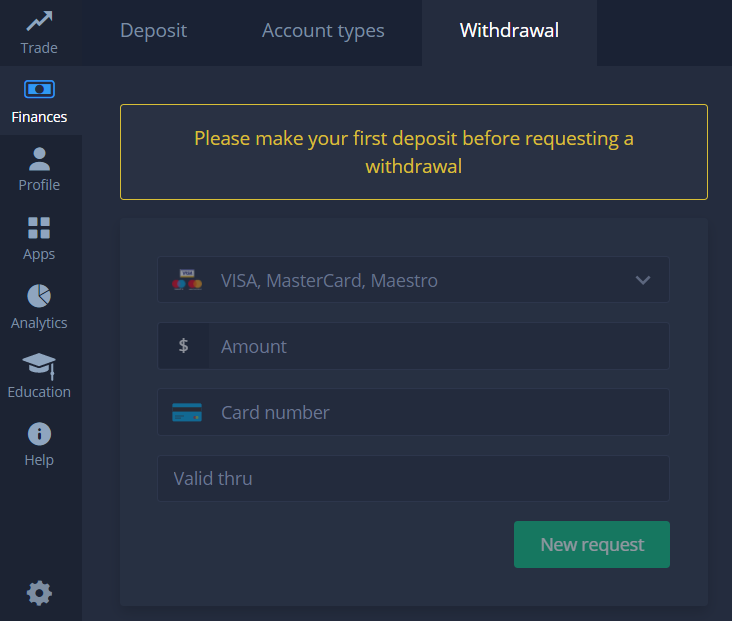732x621 pixels.
Task: Select the Finances money icon
Action: point(39,89)
